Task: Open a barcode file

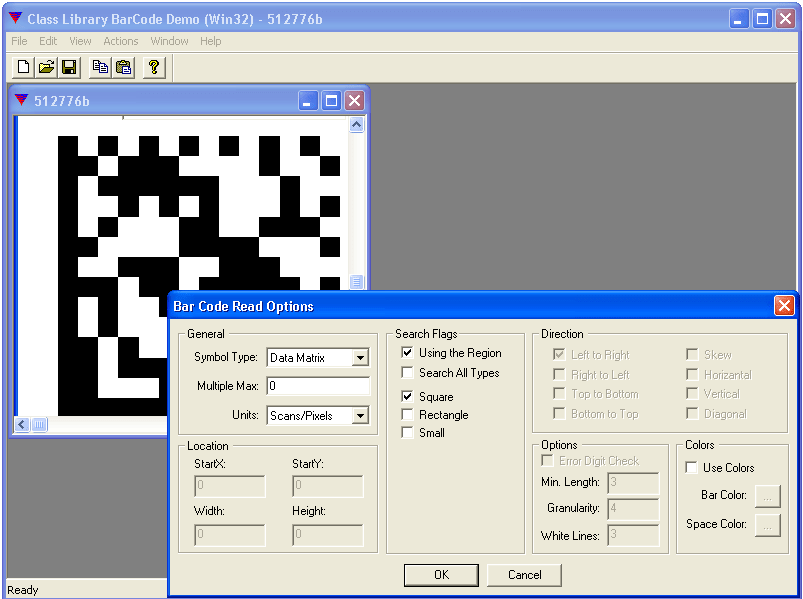Action: 46,67
